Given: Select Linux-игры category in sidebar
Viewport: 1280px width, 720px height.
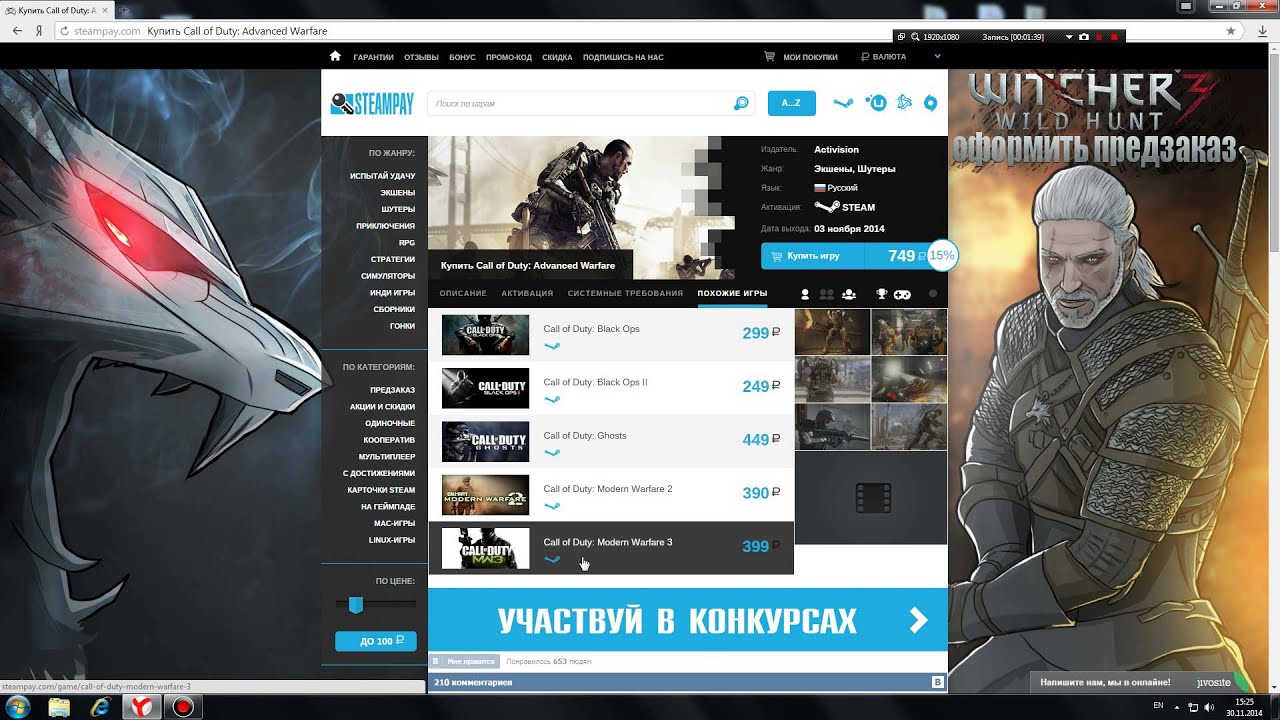Looking at the screenshot, I should [x=392, y=540].
